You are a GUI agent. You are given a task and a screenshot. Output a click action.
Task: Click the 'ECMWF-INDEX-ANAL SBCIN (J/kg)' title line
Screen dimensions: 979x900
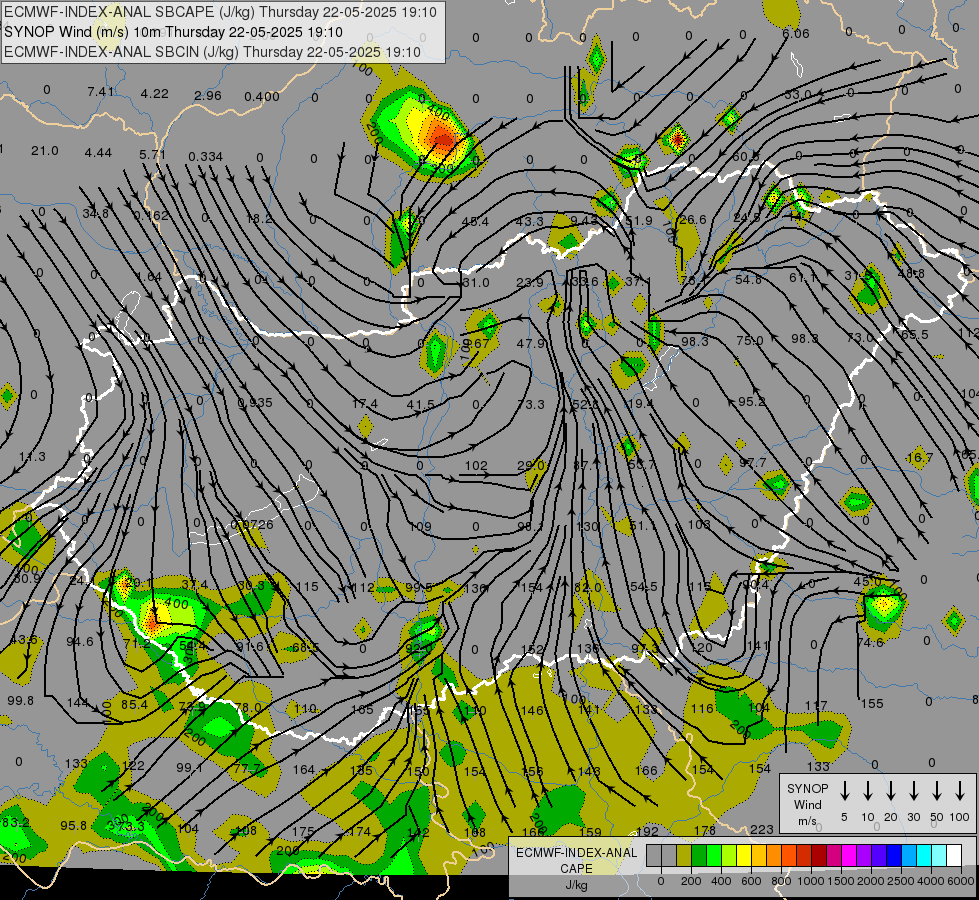point(212,52)
